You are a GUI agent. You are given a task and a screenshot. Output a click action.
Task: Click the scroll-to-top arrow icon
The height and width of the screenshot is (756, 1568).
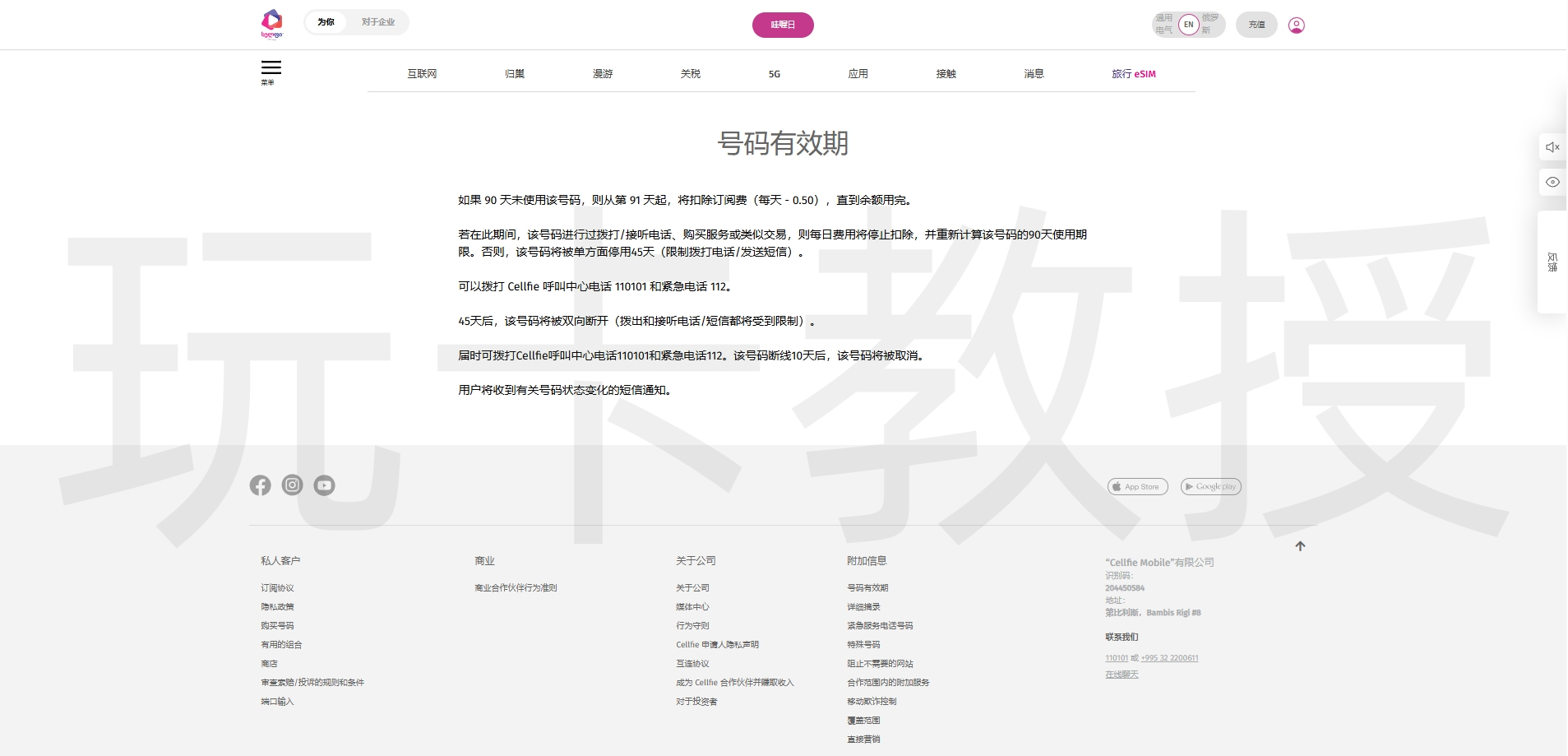tap(1300, 546)
